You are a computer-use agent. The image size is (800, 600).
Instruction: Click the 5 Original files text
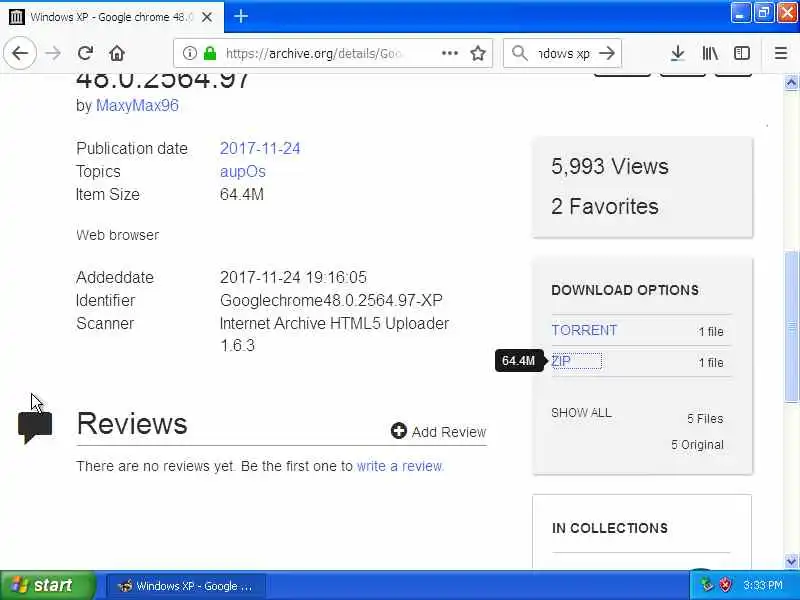tap(697, 445)
